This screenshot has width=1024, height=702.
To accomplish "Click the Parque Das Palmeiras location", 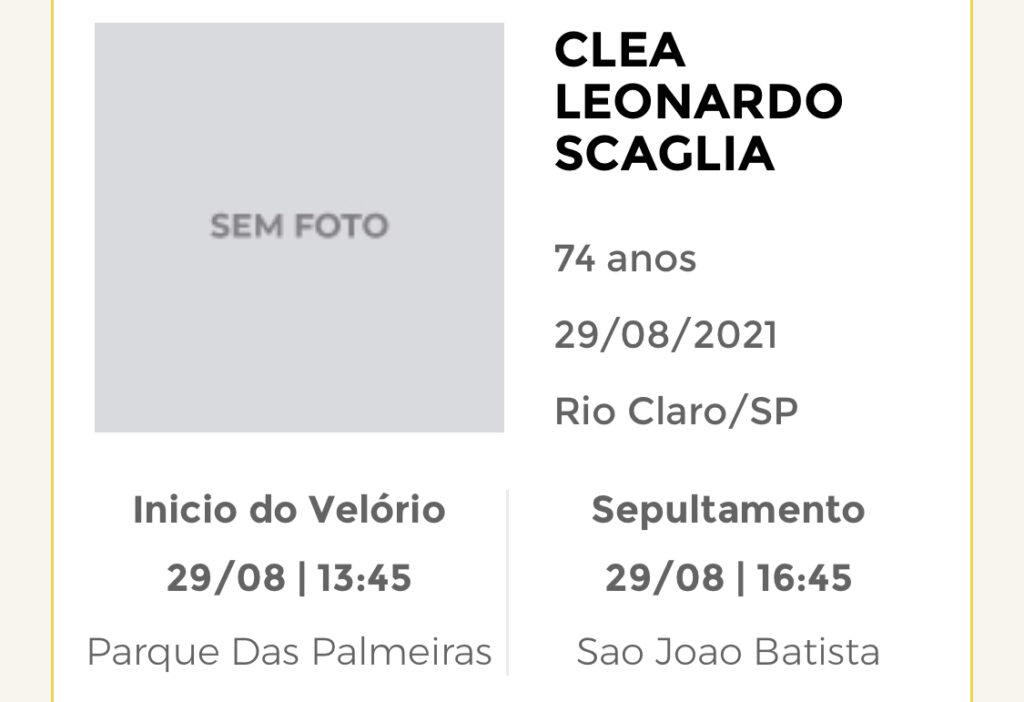I will click(289, 652).
